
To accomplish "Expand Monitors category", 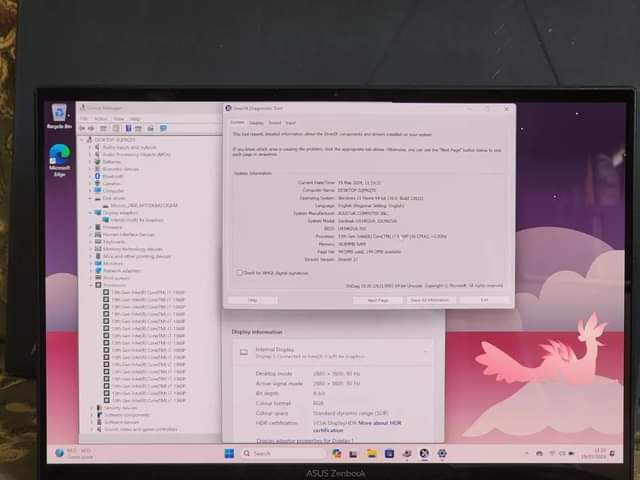I will [x=90, y=263].
